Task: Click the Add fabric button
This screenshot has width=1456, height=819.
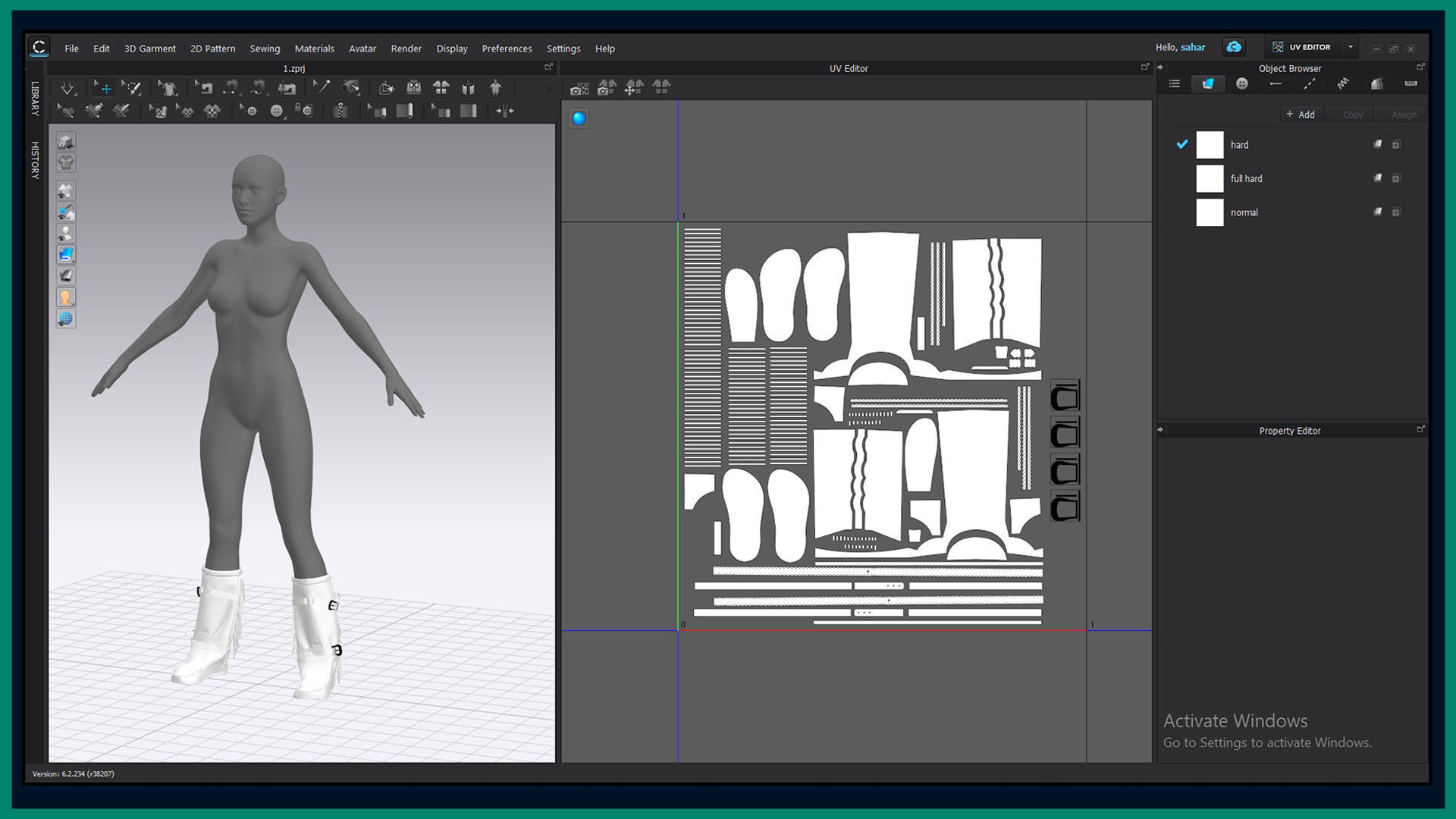Action: click(1301, 115)
